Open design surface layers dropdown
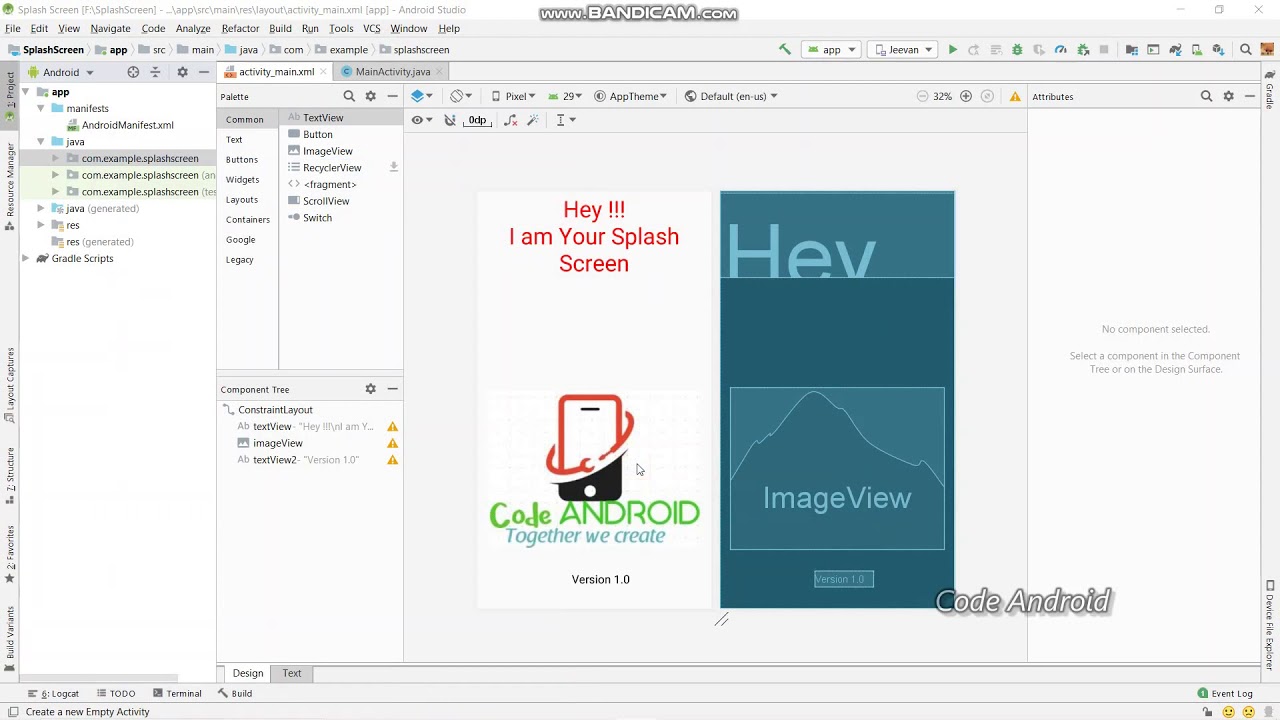Image resolution: width=1280 pixels, height=720 pixels. click(421, 96)
